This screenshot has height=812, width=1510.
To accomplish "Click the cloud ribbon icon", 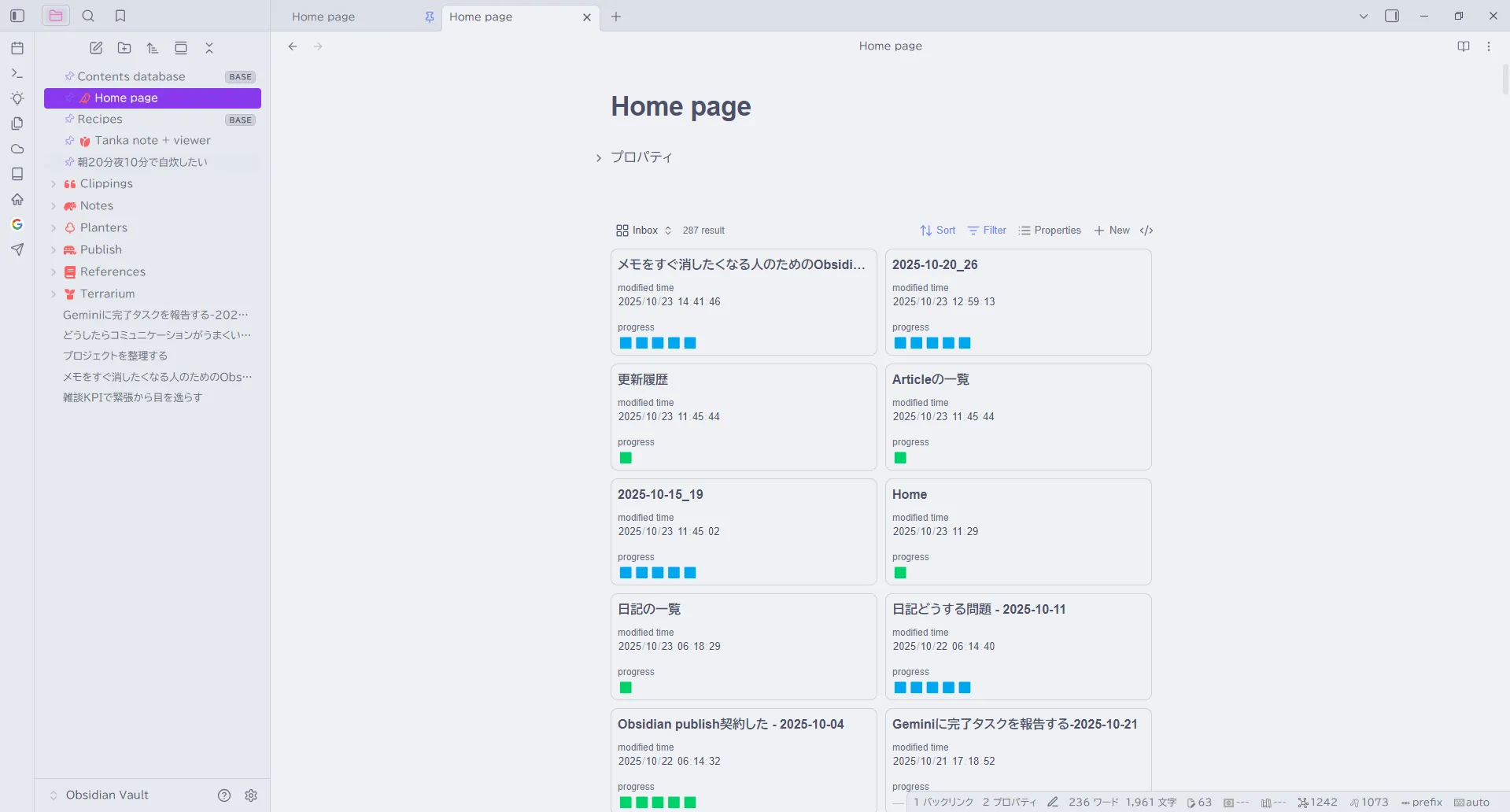I will [x=17, y=149].
